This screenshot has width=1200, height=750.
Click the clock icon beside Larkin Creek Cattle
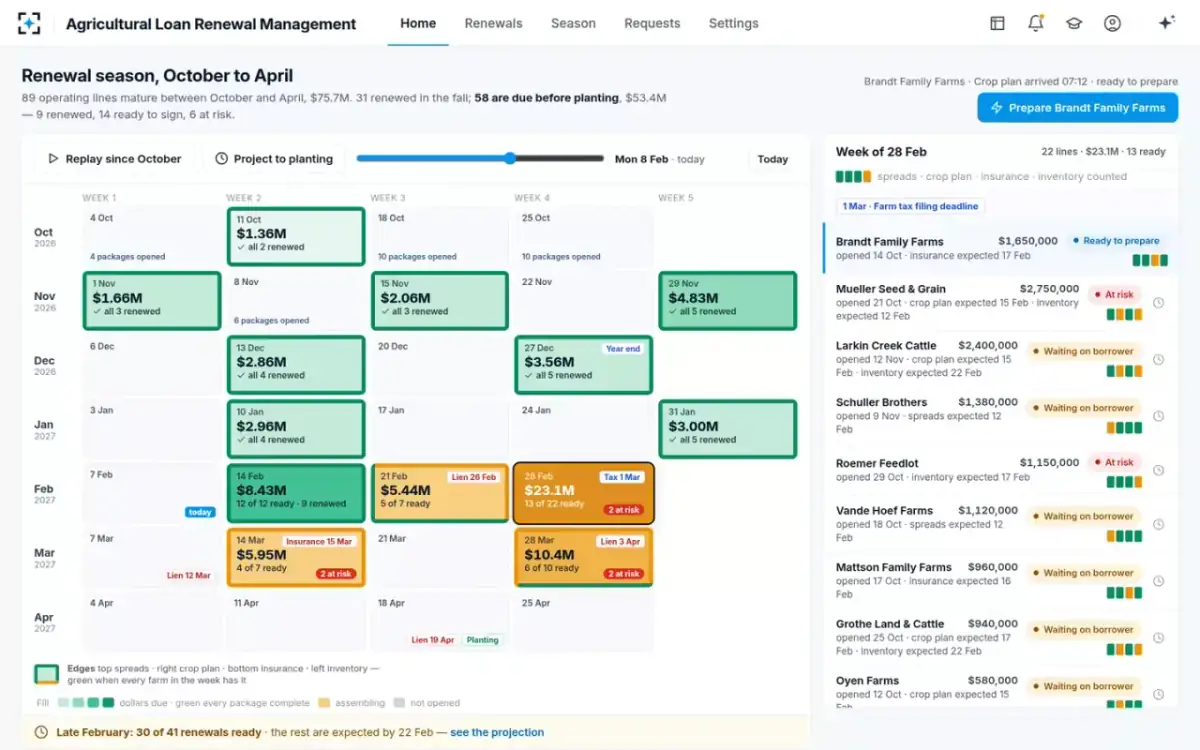(x=1158, y=359)
